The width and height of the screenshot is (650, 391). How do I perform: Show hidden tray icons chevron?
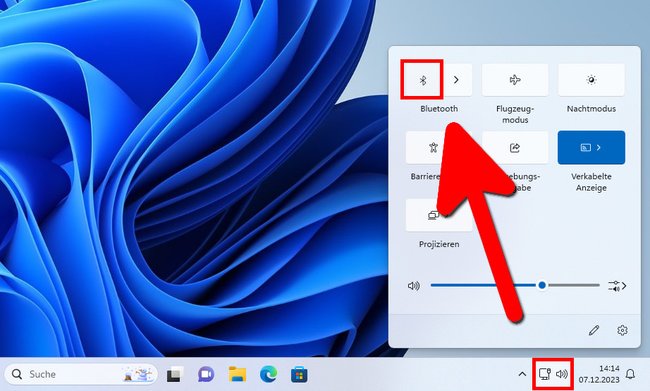522,374
